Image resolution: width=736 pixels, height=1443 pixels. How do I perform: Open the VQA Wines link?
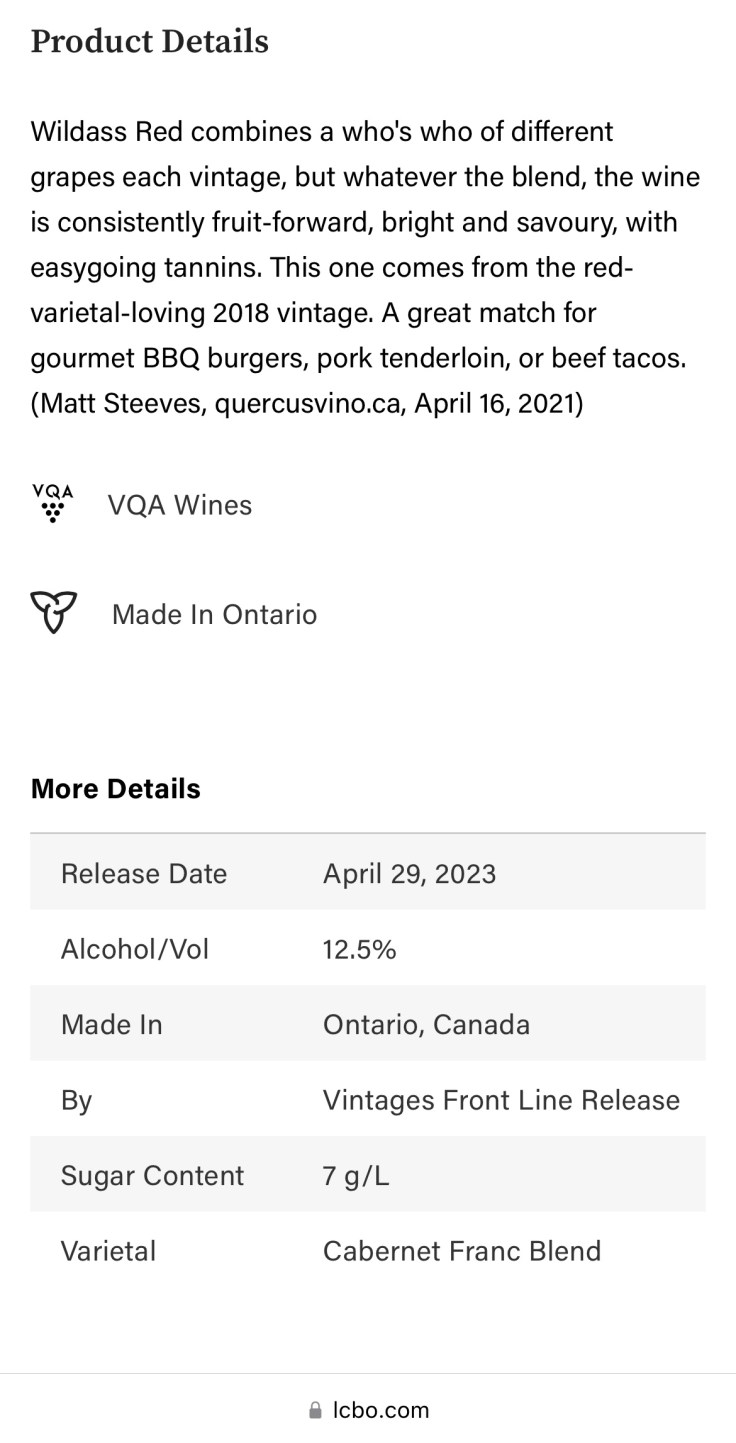click(x=180, y=505)
